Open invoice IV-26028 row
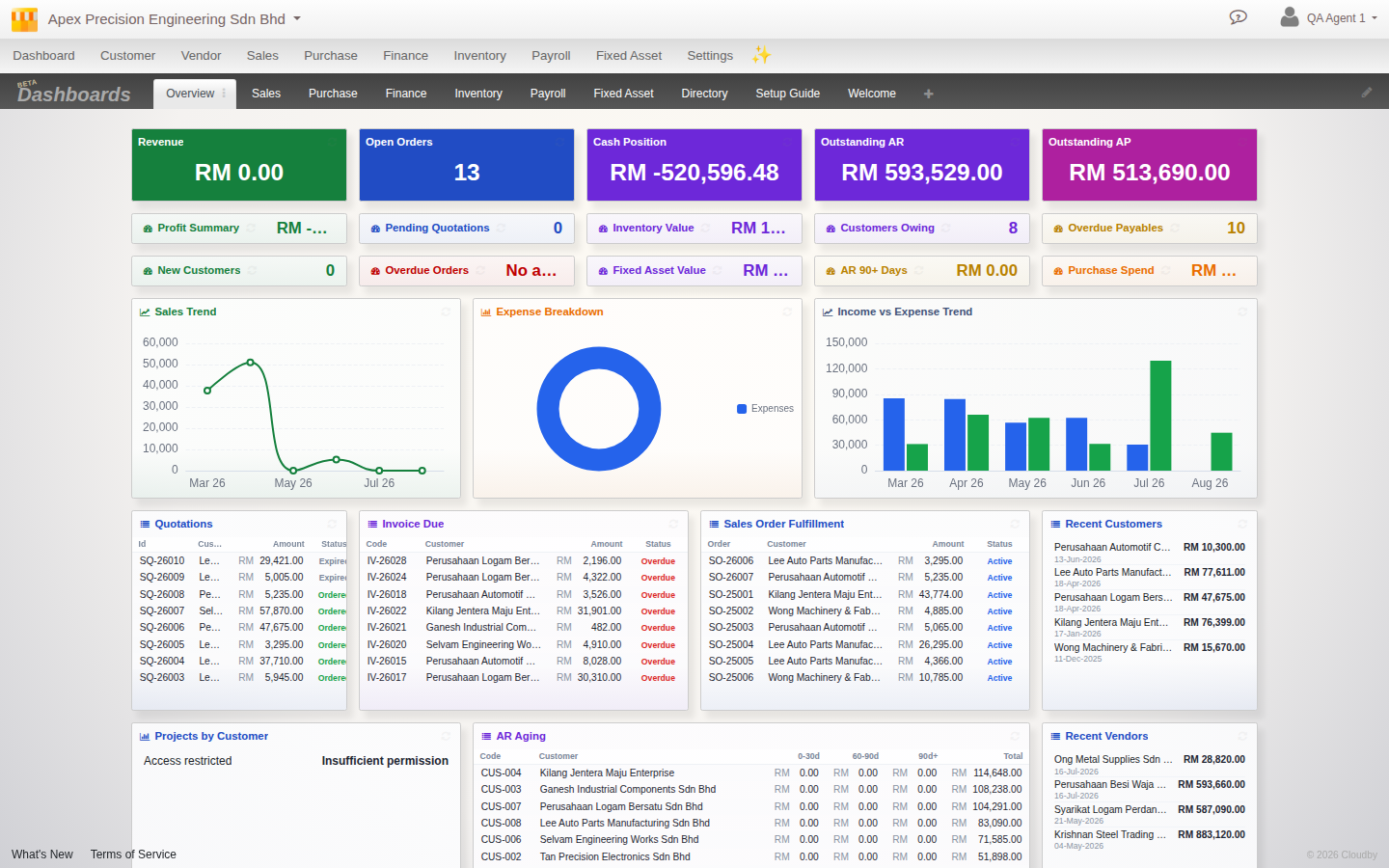 523,560
